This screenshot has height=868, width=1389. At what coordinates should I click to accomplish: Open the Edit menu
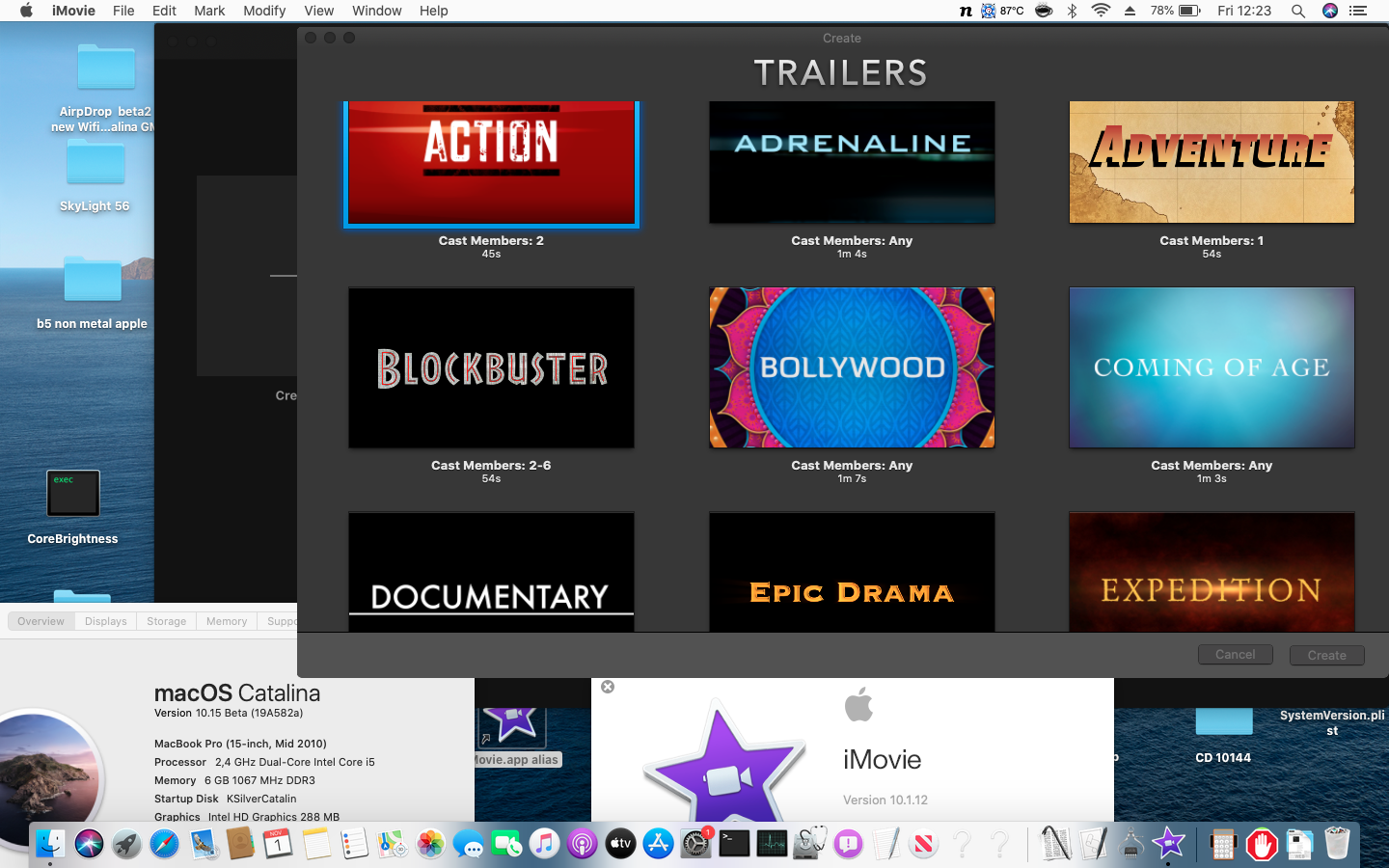(x=164, y=11)
